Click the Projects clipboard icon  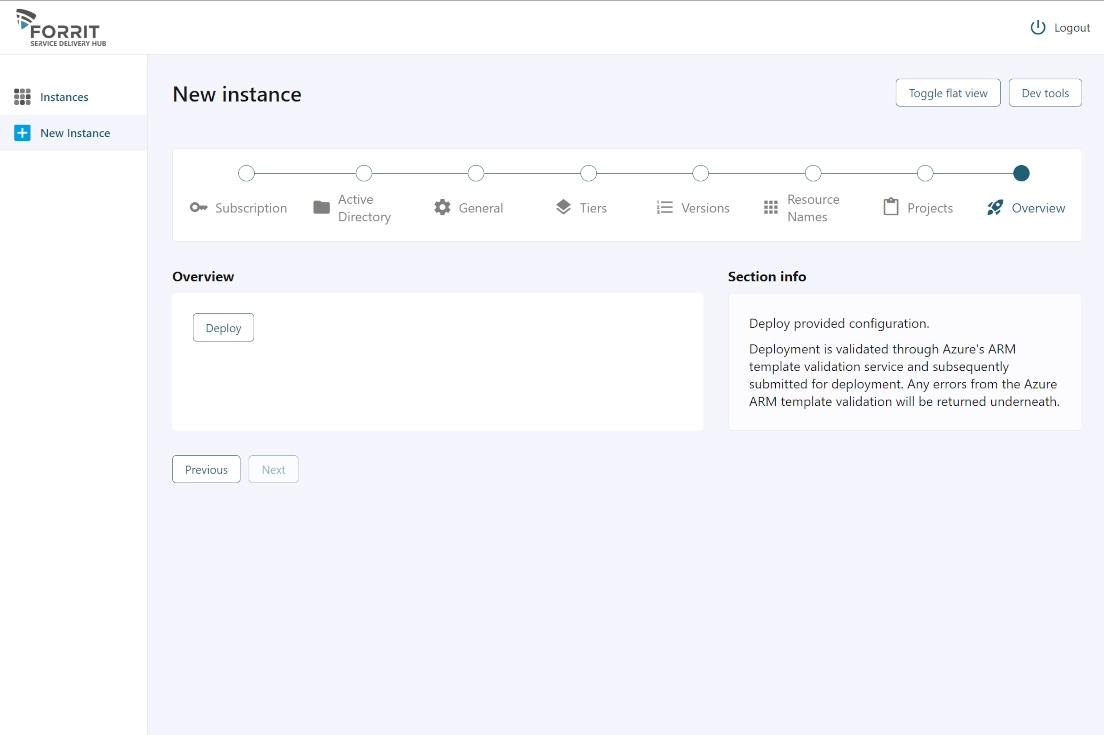[890, 208]
